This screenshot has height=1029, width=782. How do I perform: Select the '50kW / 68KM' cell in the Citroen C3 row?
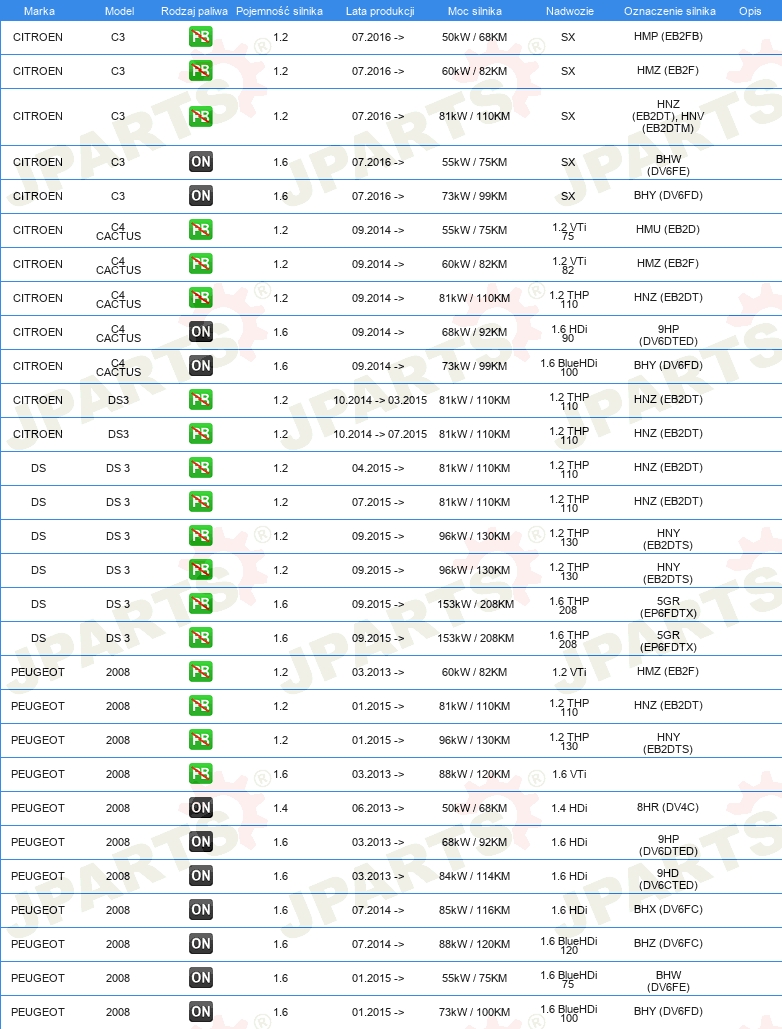coord(474,37)
